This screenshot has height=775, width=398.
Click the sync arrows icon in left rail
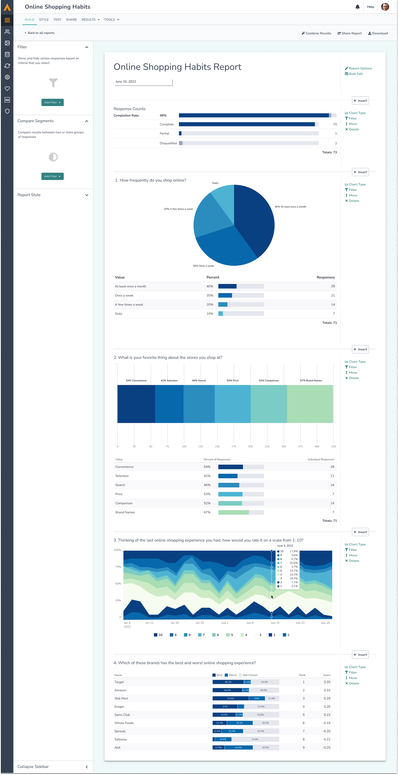[x=7, y=66]
